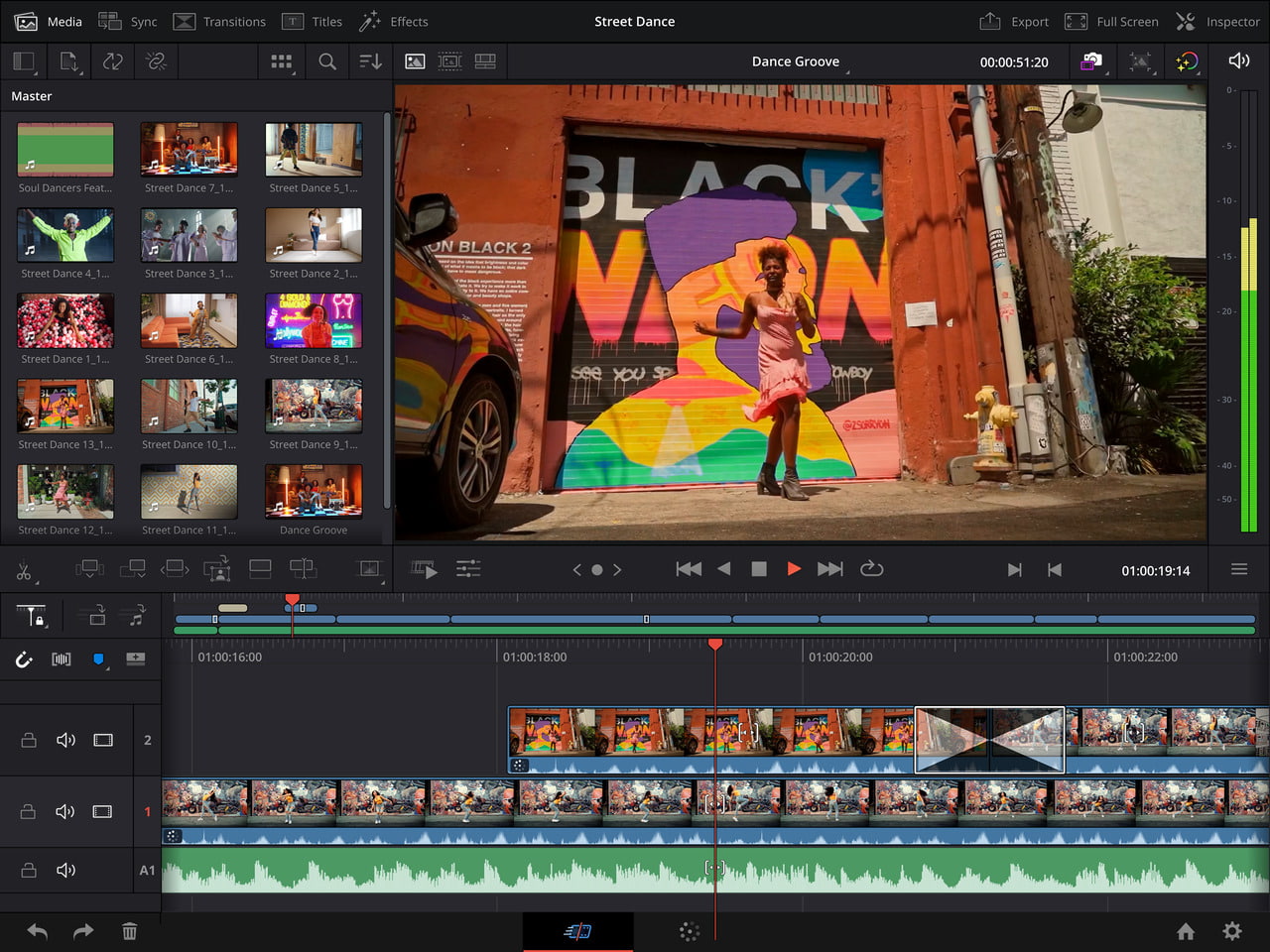Image resolution: width=1270 pixels, height=952 pixels.
Task: Click the blue flag color swatch
Action: 98,658
